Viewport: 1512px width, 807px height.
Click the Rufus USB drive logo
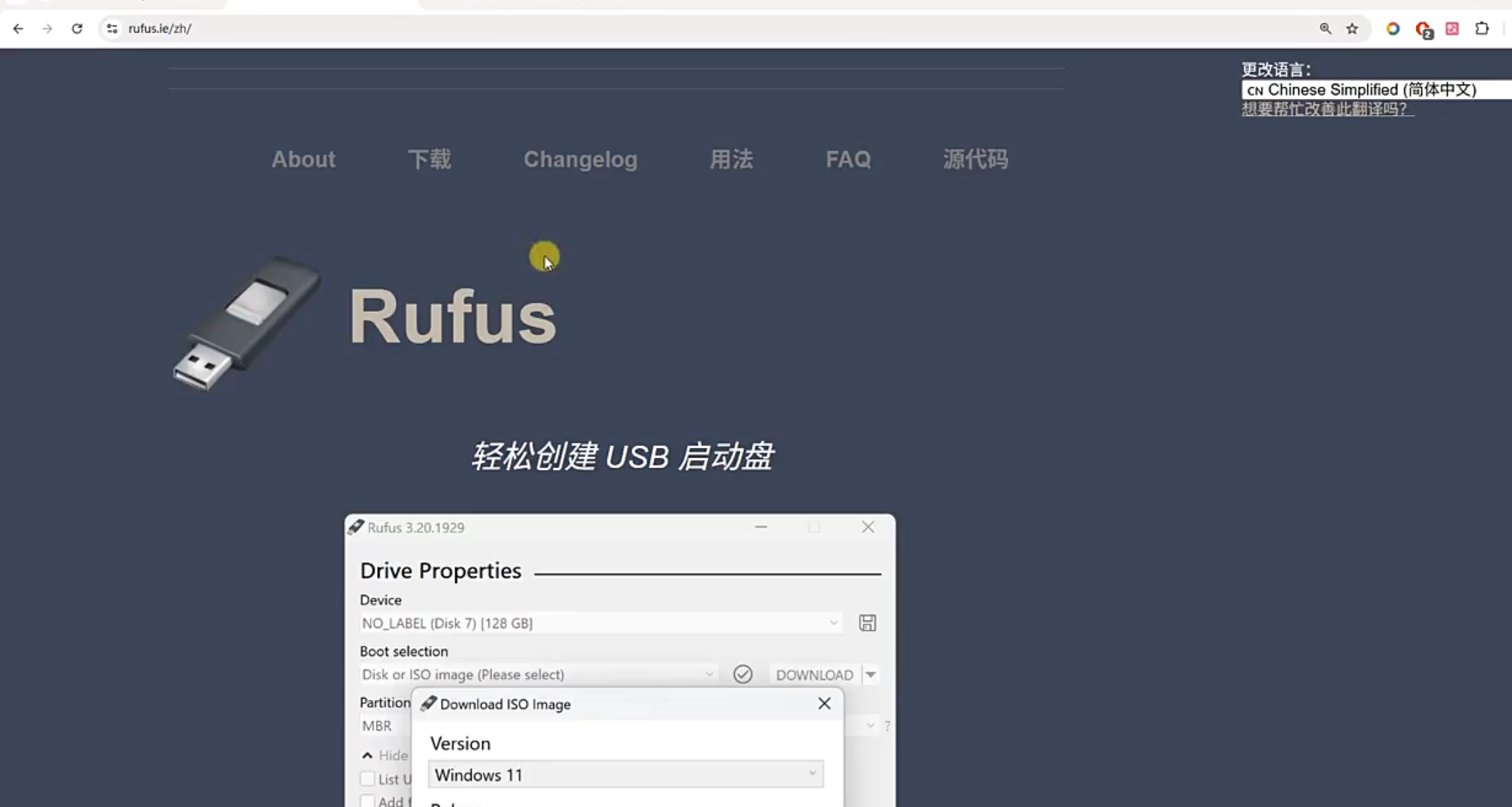pyautogui.click(x=246, y=323)
